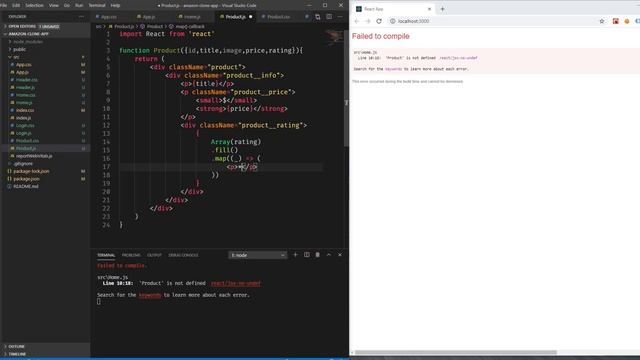Image resolution: width=640 pixels, height=360 pixels.
Task: Close the terminal panel
Action: coord(340,255)
